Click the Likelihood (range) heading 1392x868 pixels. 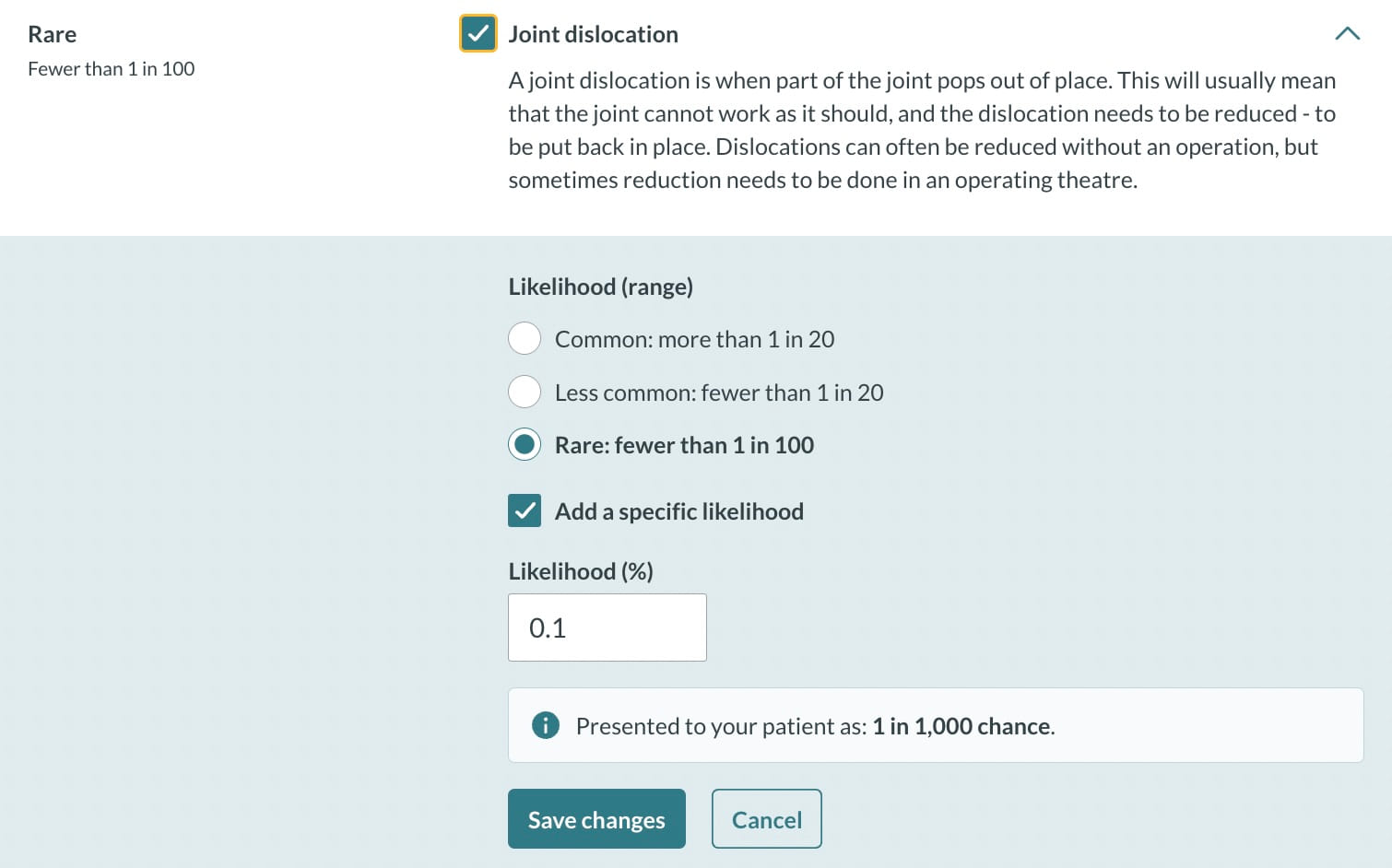(599, 287)
